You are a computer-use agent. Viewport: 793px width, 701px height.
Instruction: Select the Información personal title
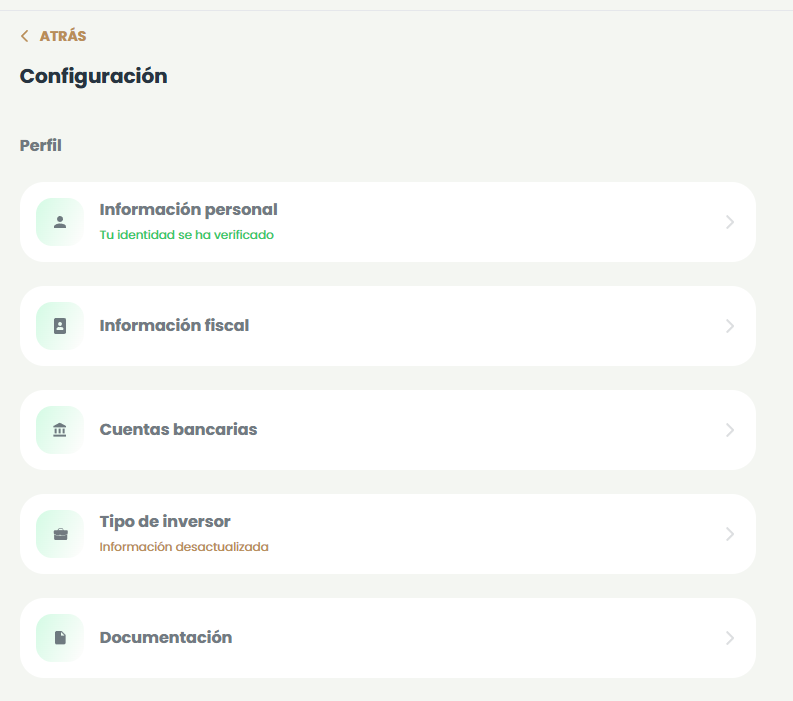coord(188,210)
